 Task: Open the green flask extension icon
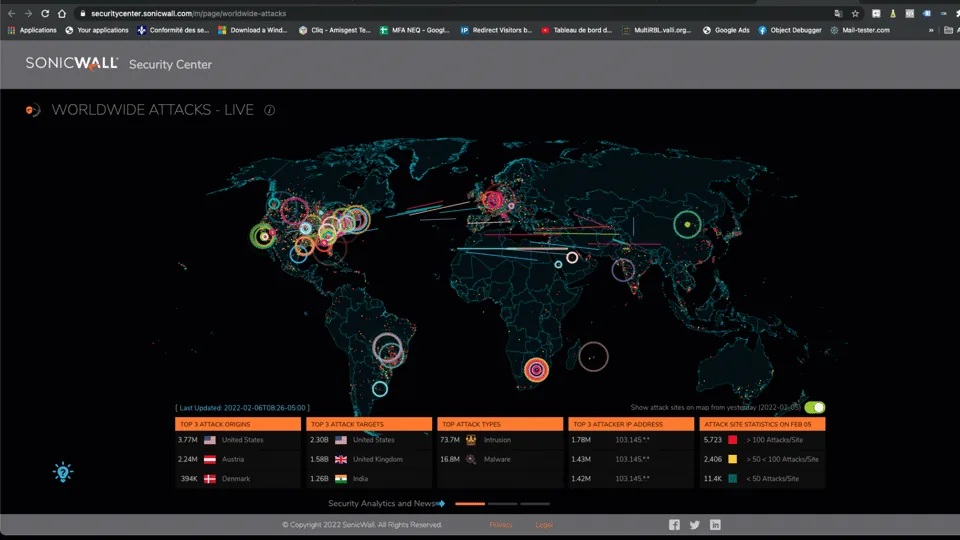[x=893, y=13]
